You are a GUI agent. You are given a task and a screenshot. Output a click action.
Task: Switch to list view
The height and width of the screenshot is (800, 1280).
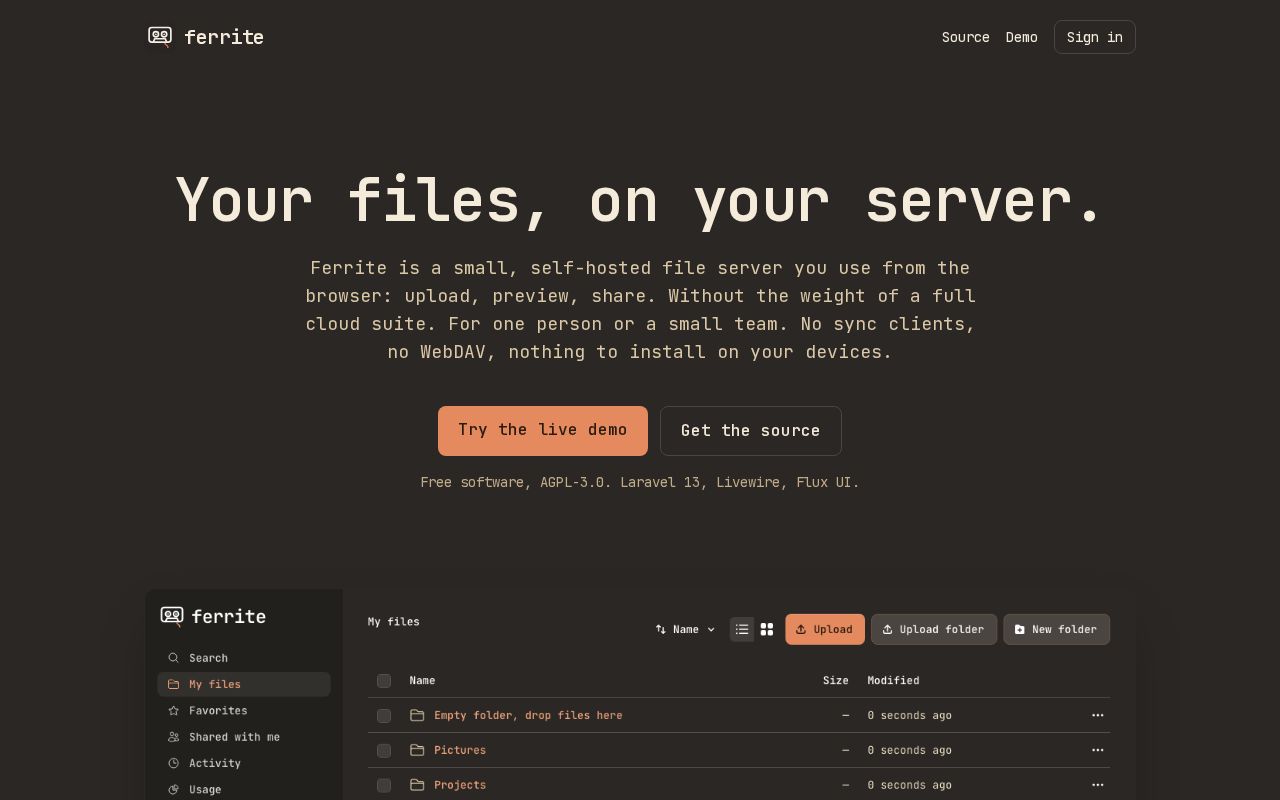pos(742,629)
